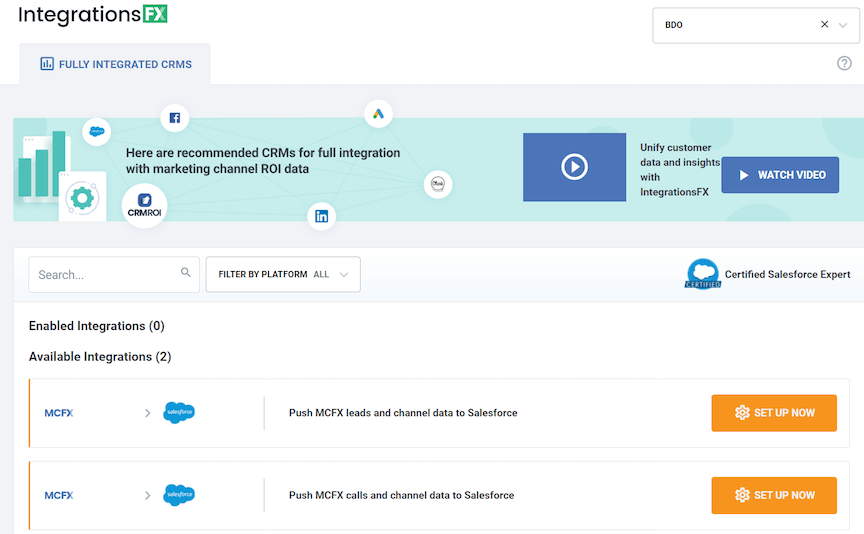Play the video thumbnail in the banner
Image resolution: width=864 pixels, height=534 pixels.
click(574, 167)
